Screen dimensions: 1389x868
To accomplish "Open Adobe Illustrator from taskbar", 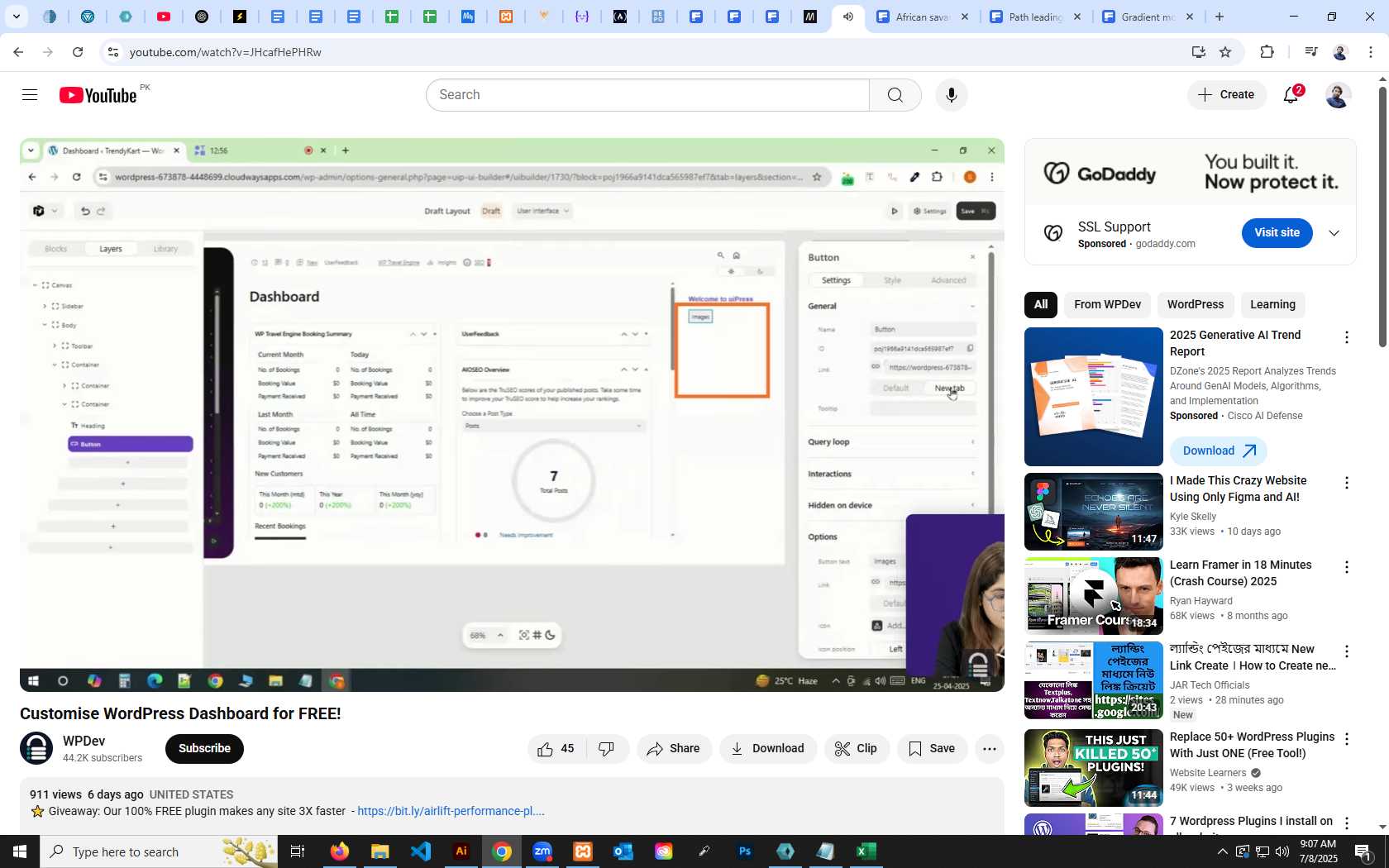I will pos(461,851).
